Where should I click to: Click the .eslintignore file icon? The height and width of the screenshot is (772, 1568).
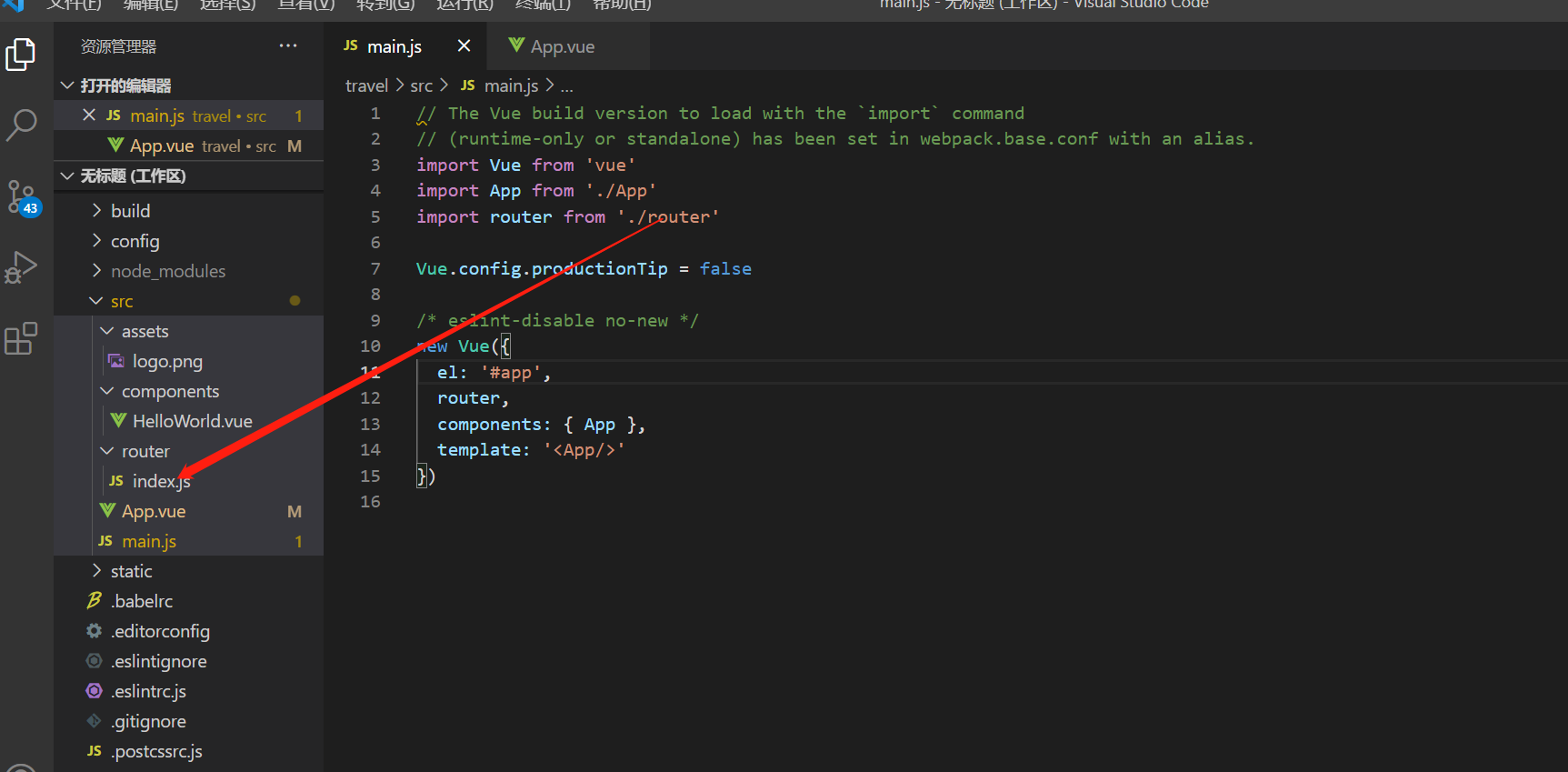[95, 661]
